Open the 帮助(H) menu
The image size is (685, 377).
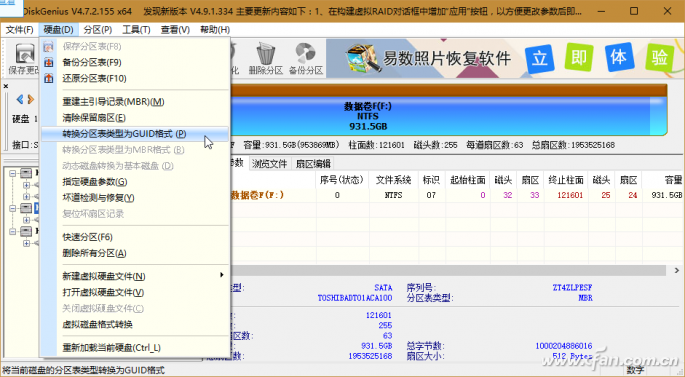coord(214,30)
